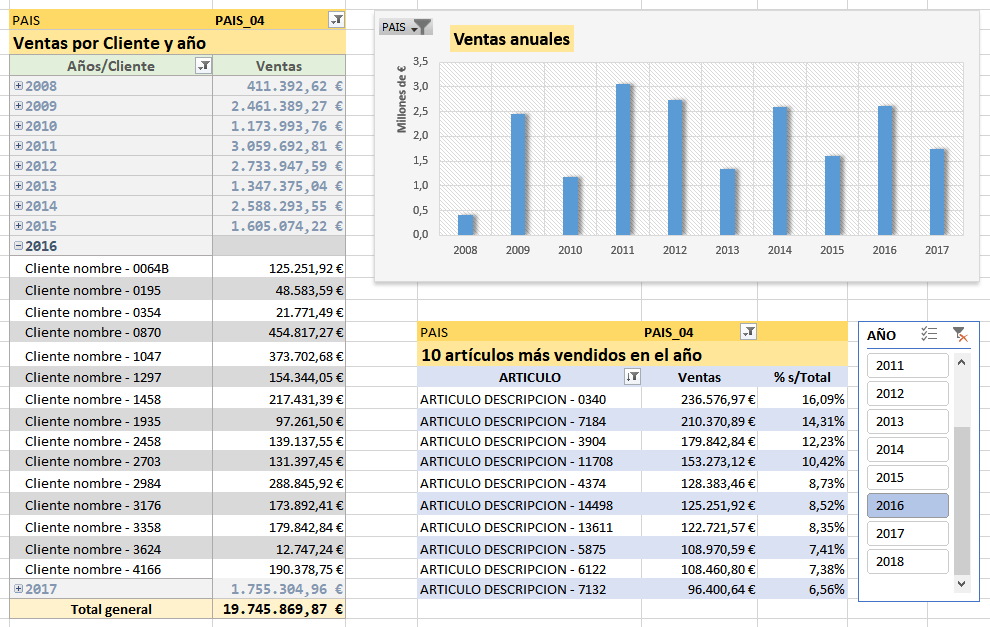Click the selected 2016 slicer item

[x=907, y=505]
